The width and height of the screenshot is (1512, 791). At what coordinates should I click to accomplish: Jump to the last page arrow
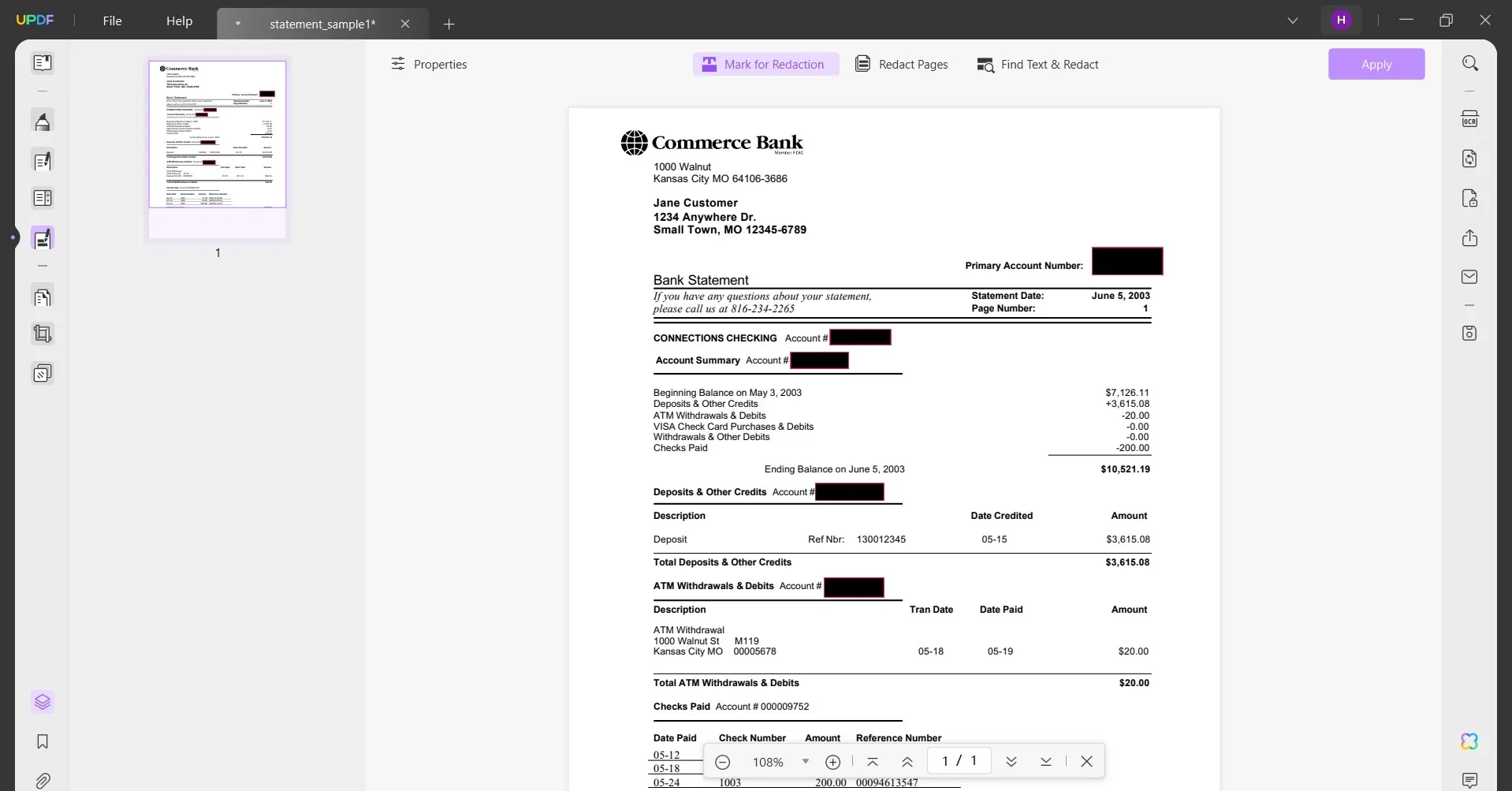tap(1046, 762)
